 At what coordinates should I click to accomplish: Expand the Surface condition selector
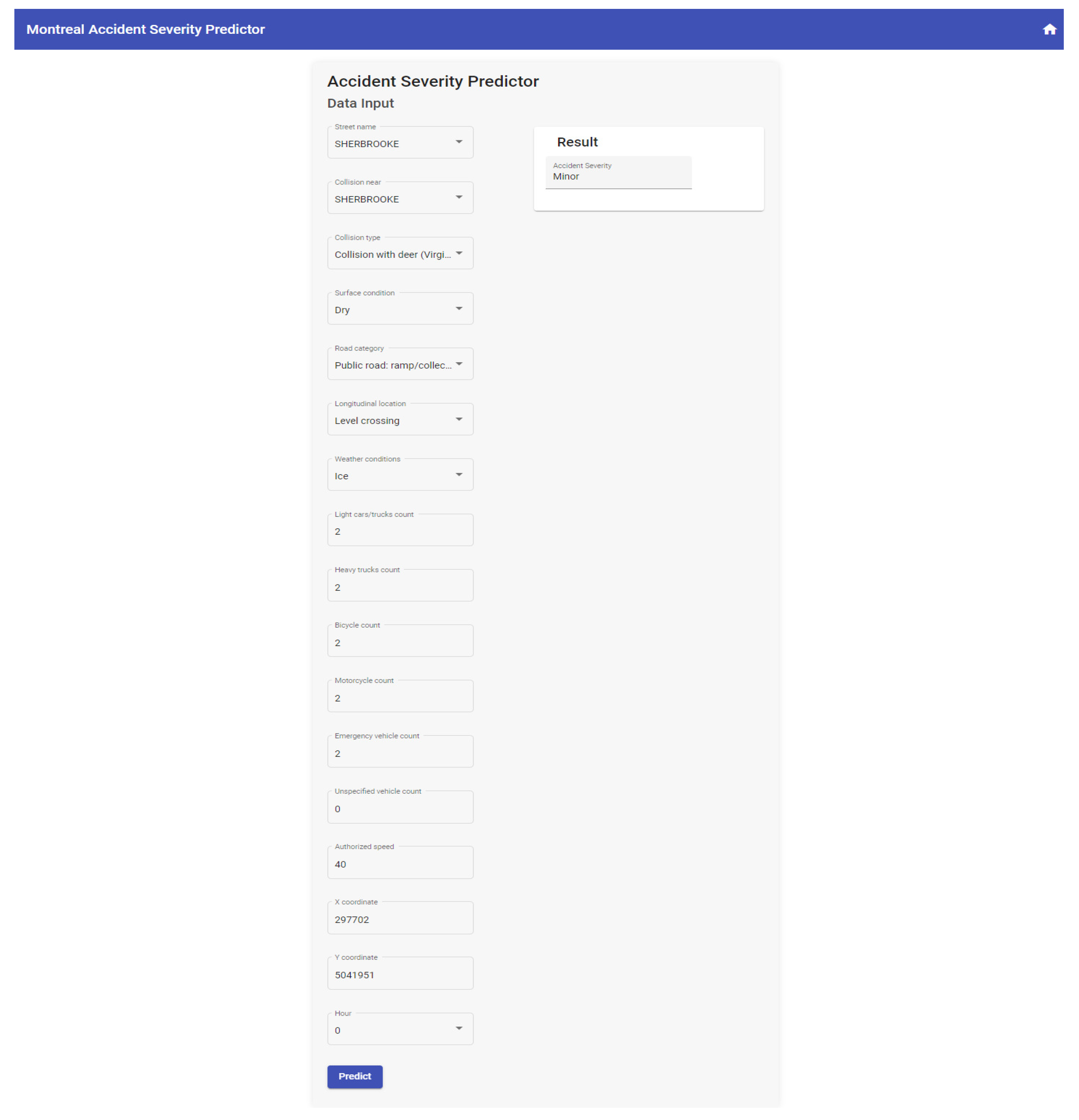click(400, 309)
